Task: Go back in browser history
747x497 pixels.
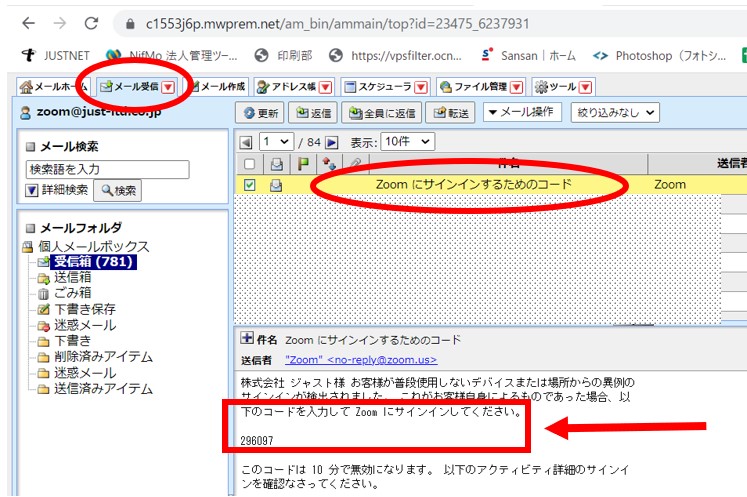Action: [29, 23]
